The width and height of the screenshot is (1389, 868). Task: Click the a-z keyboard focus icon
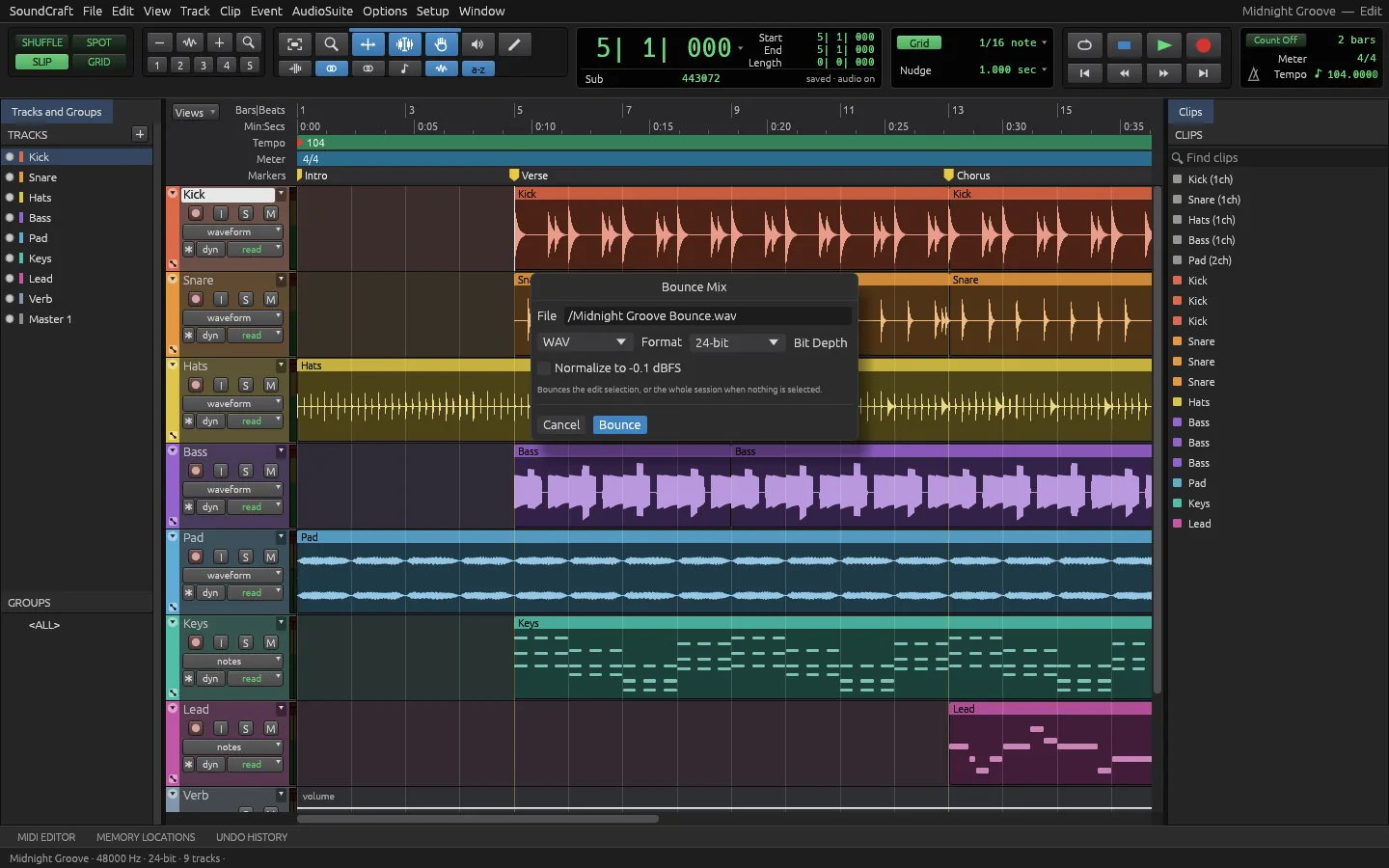coord(477,68)
